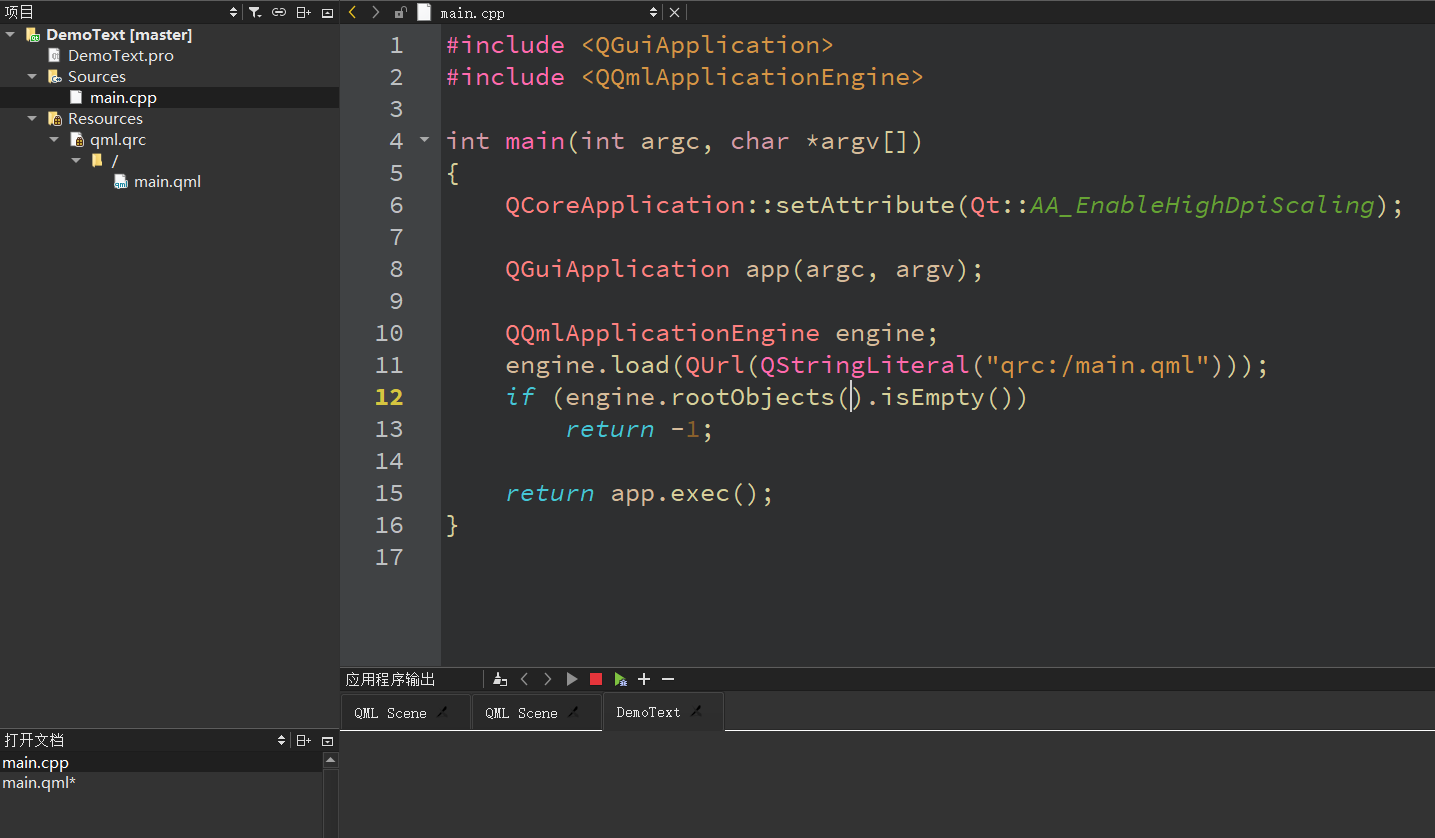
Task: Collapse the Resources tree node
Action: pos(31,118)
